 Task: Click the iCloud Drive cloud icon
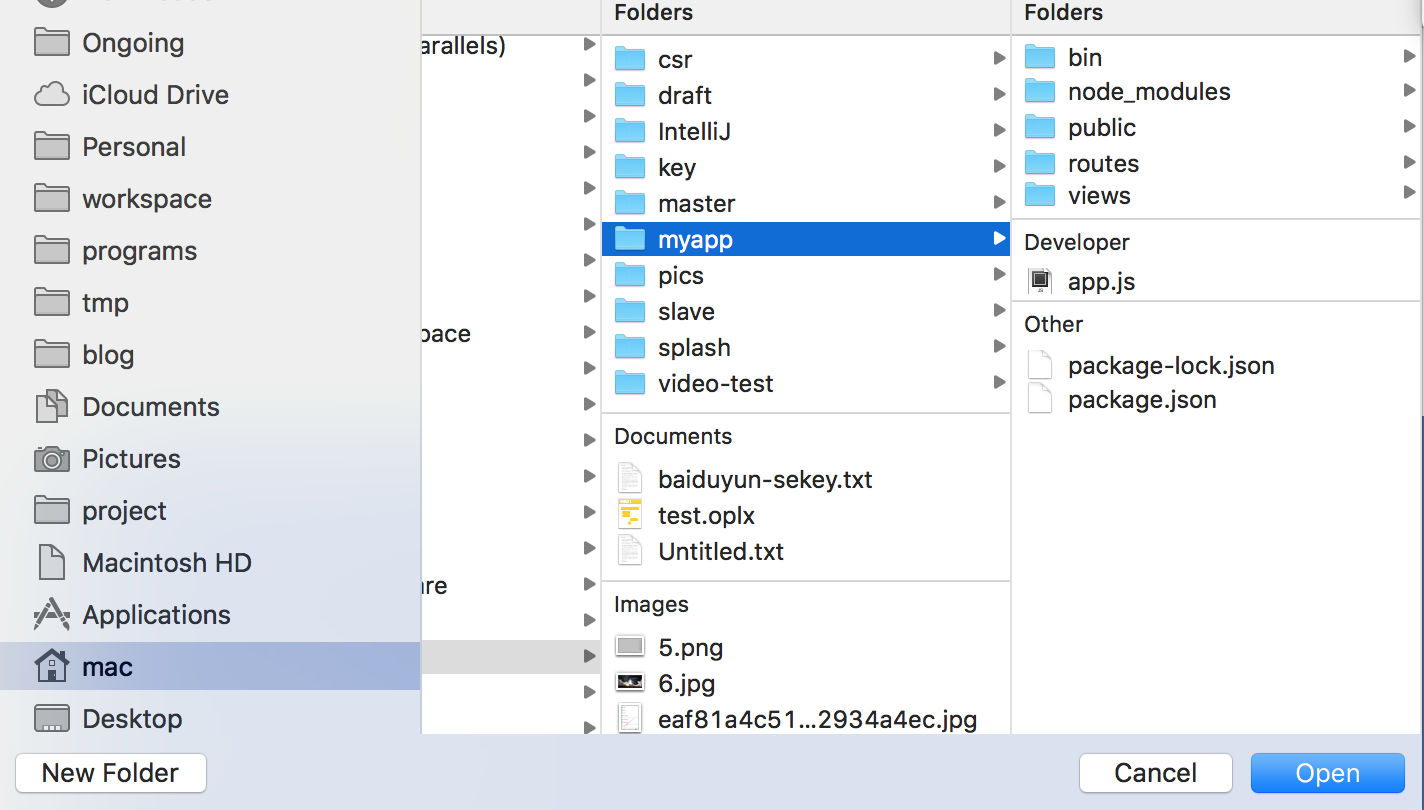[x=51, y=95]
